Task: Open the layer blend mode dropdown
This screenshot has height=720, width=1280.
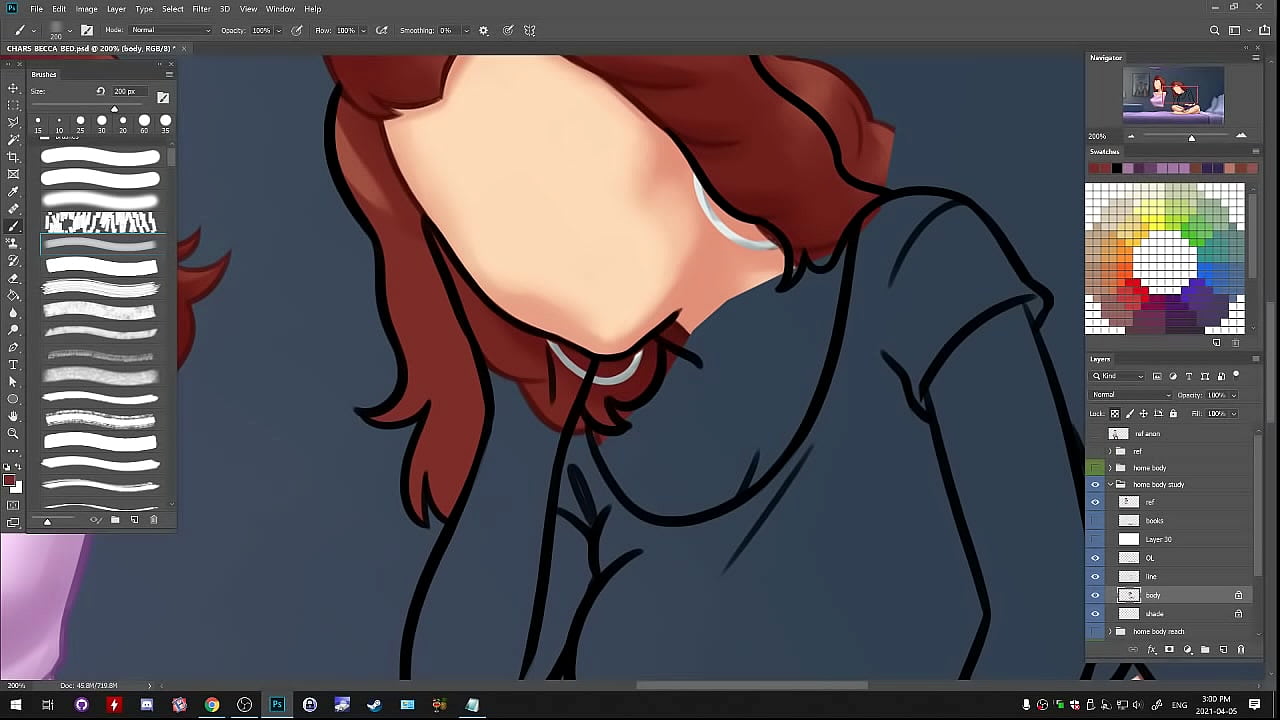Action: 1130,395
